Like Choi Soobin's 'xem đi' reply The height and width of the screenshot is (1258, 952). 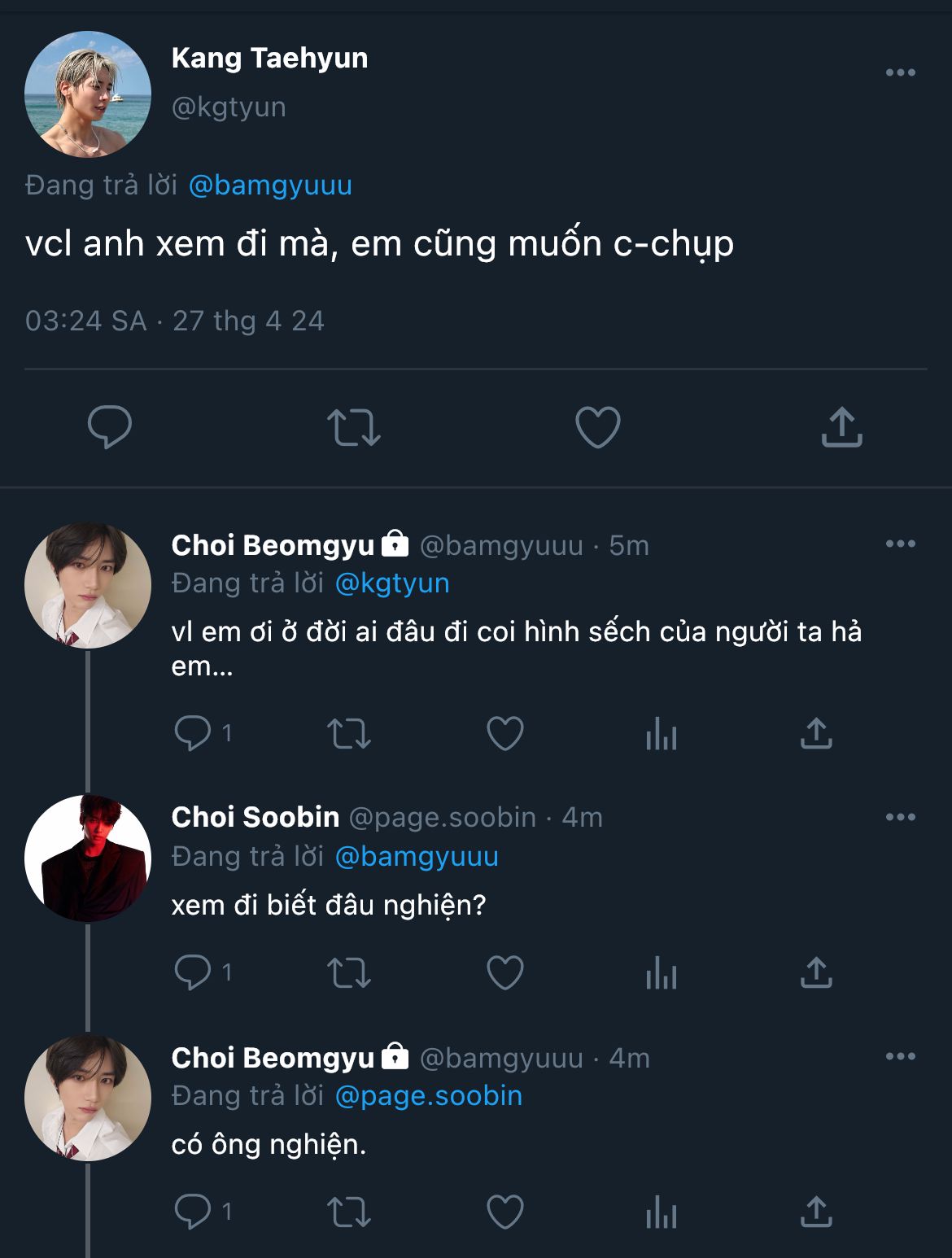point(505,972)
